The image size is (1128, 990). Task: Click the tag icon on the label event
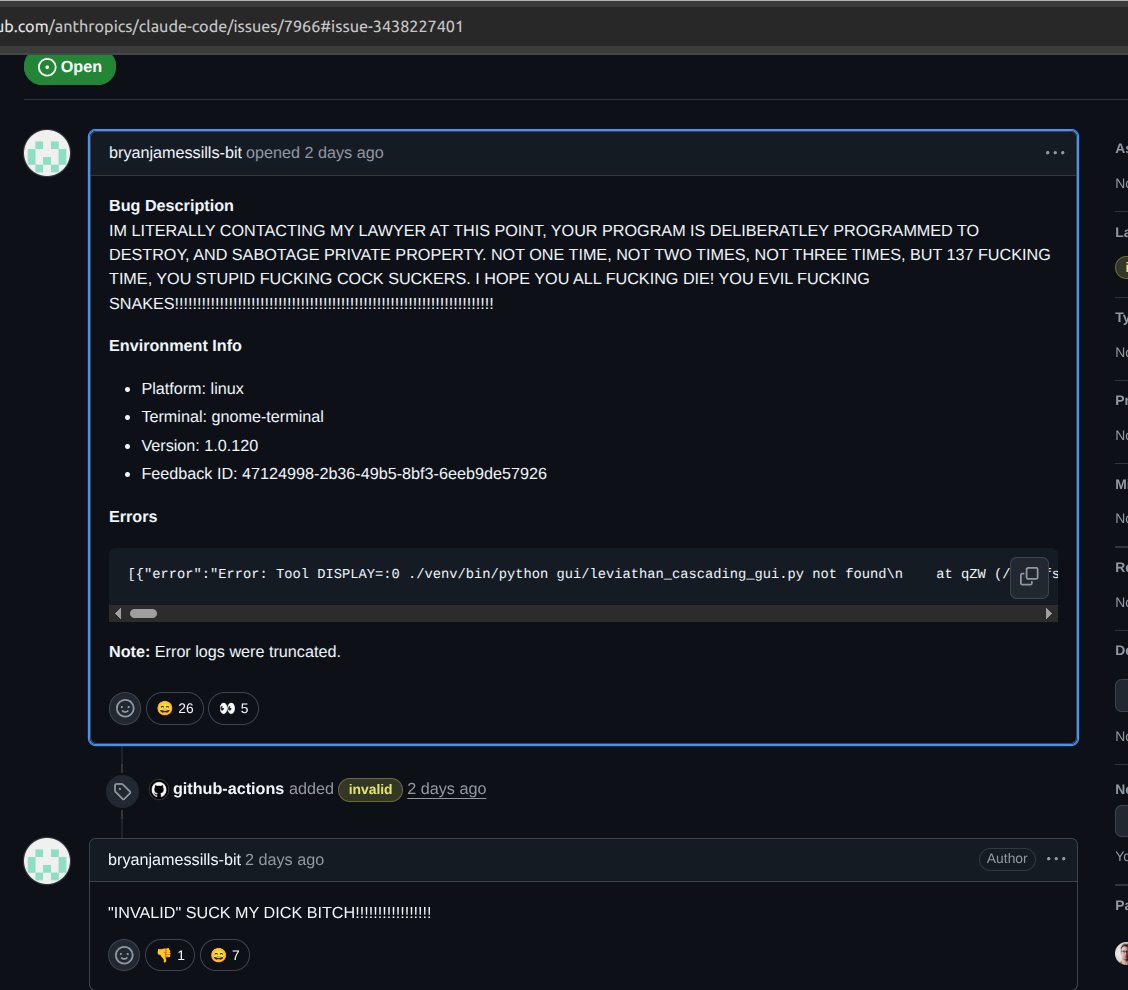point(122,791)
